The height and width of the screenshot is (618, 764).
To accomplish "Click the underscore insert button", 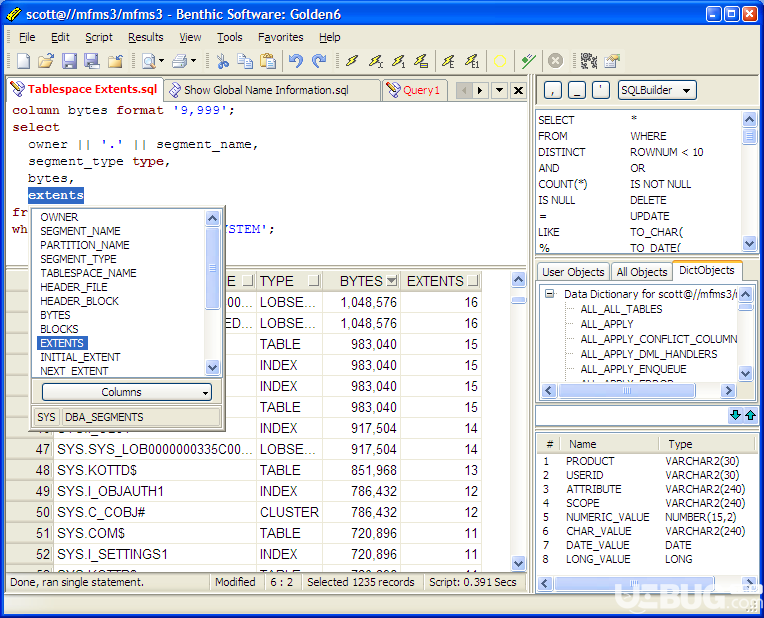I will pyautogui.click(x=577, y=90).
